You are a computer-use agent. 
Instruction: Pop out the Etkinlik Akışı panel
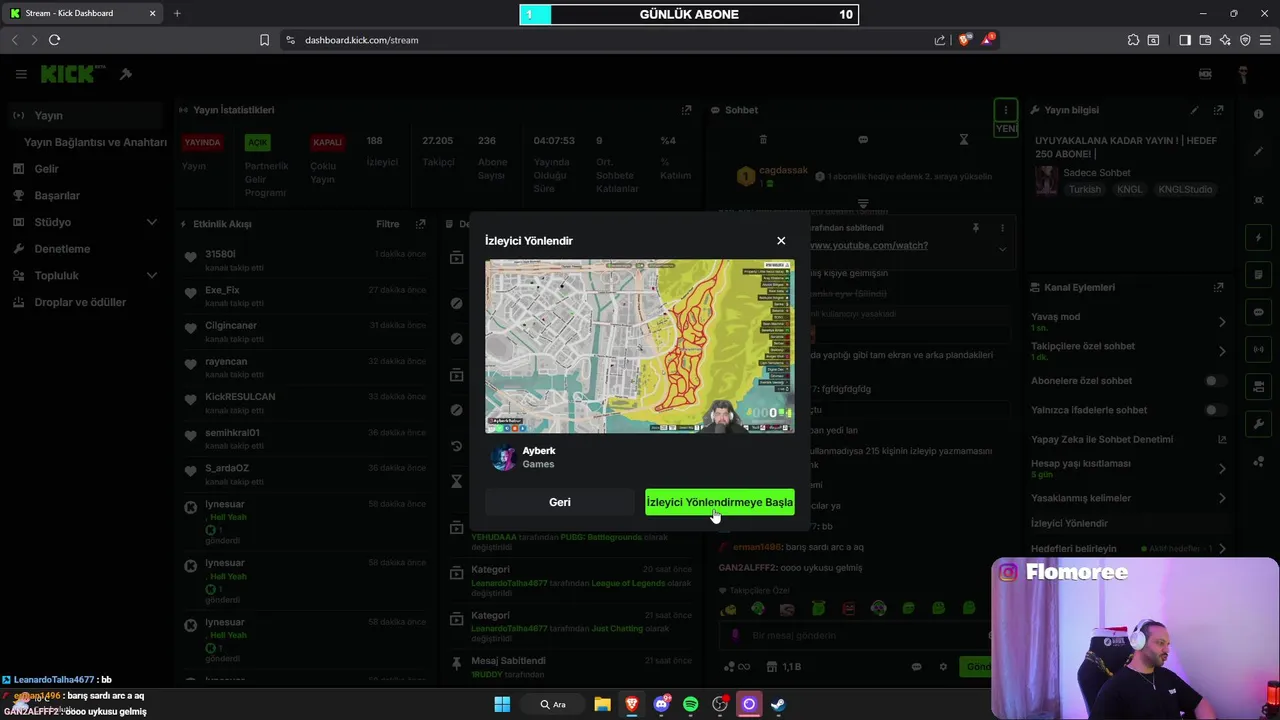(x=420, y=224)
